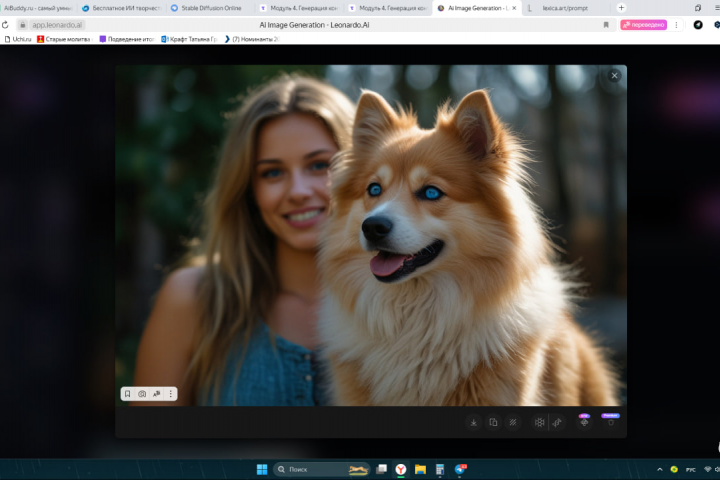Open File Explorer from the taskbar
This screenshot has width=720, height=480.
pos(420,469)
